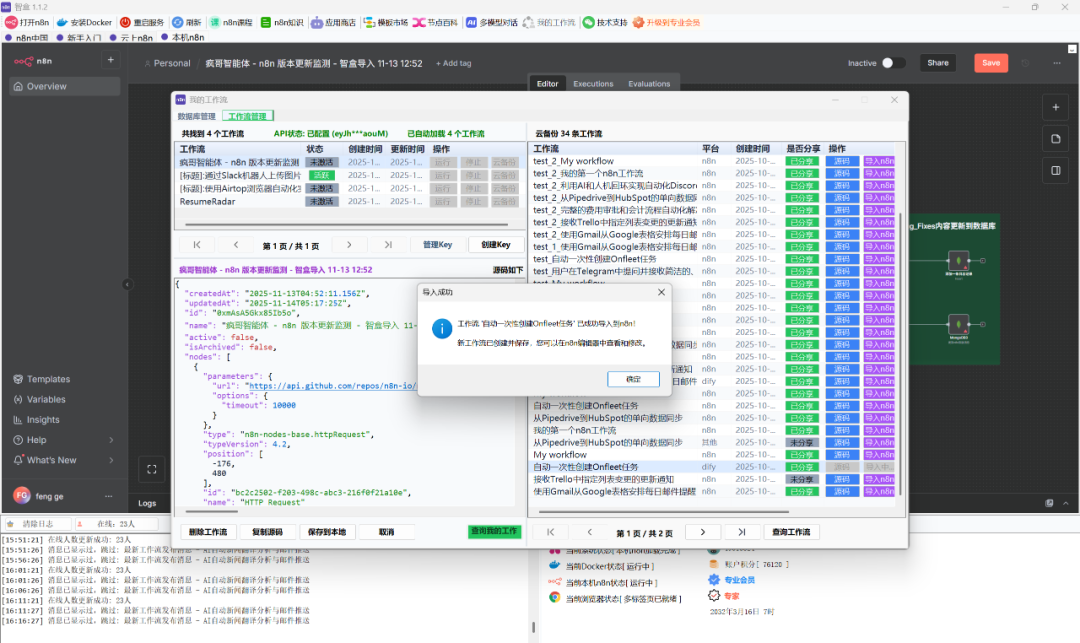Open the three-dot menu beside feng ge
This screenshot has height=643, width=1080.
point(107,495)
